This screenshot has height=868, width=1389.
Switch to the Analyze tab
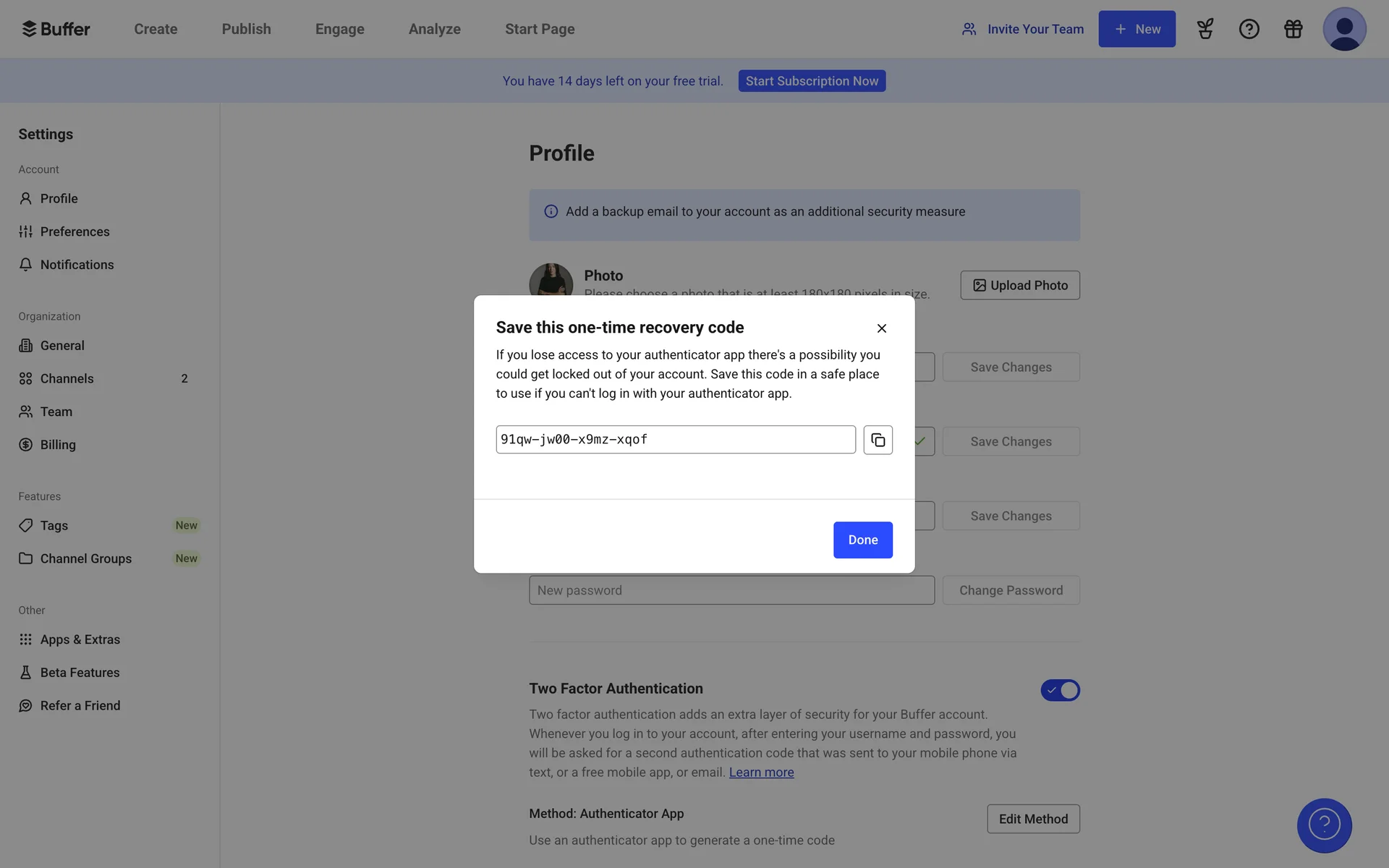click(x=434, y=29)
